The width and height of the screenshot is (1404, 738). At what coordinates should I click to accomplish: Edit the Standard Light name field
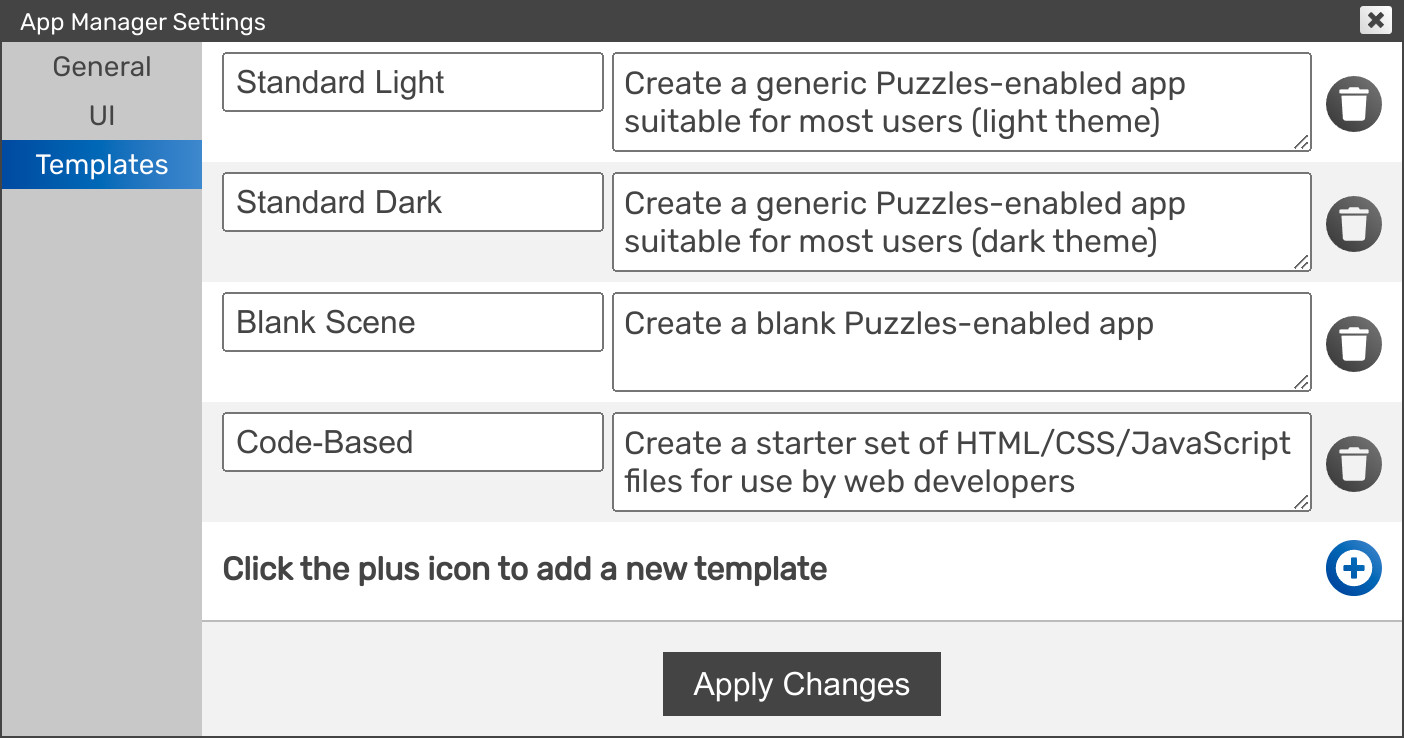tap(413, 82)
